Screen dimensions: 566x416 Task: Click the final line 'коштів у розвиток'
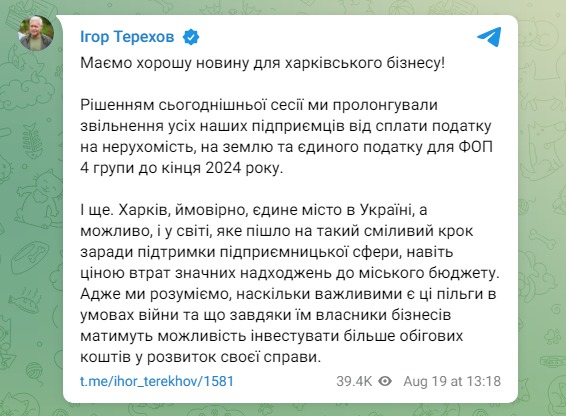(x=200, y=357)
